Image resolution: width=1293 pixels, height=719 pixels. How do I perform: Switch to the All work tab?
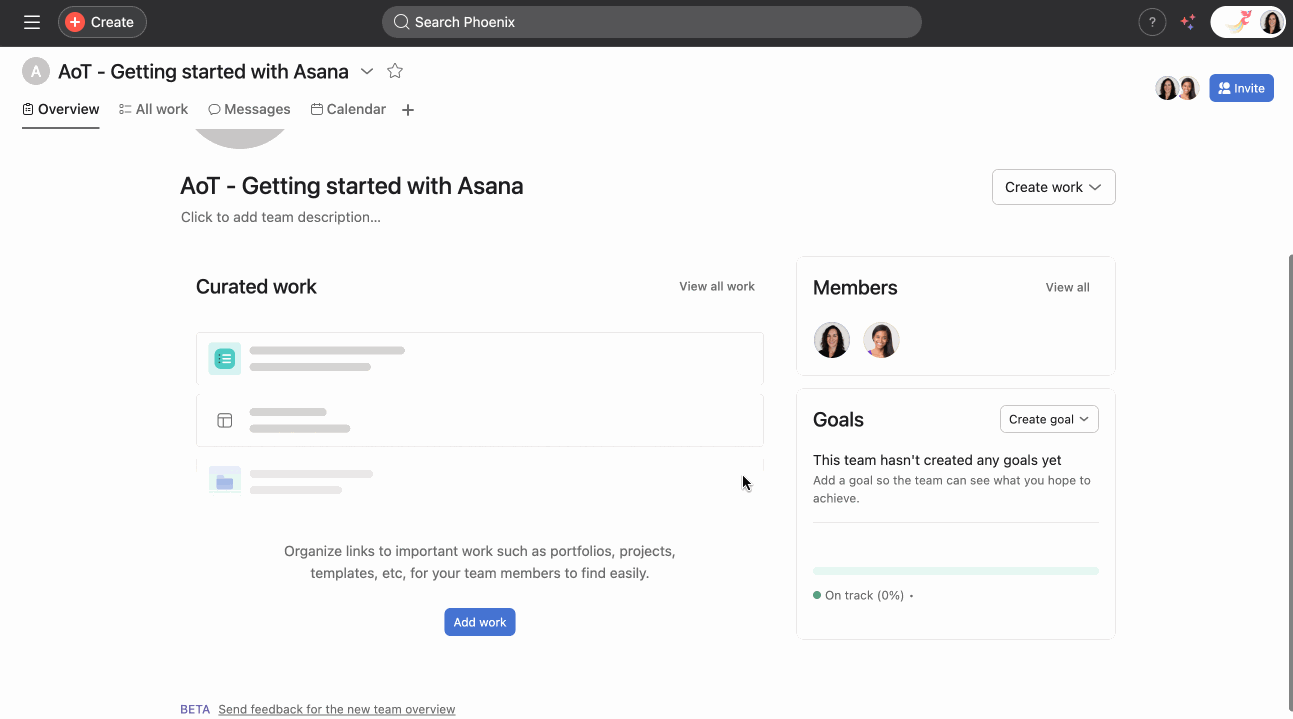pos(153,109)
